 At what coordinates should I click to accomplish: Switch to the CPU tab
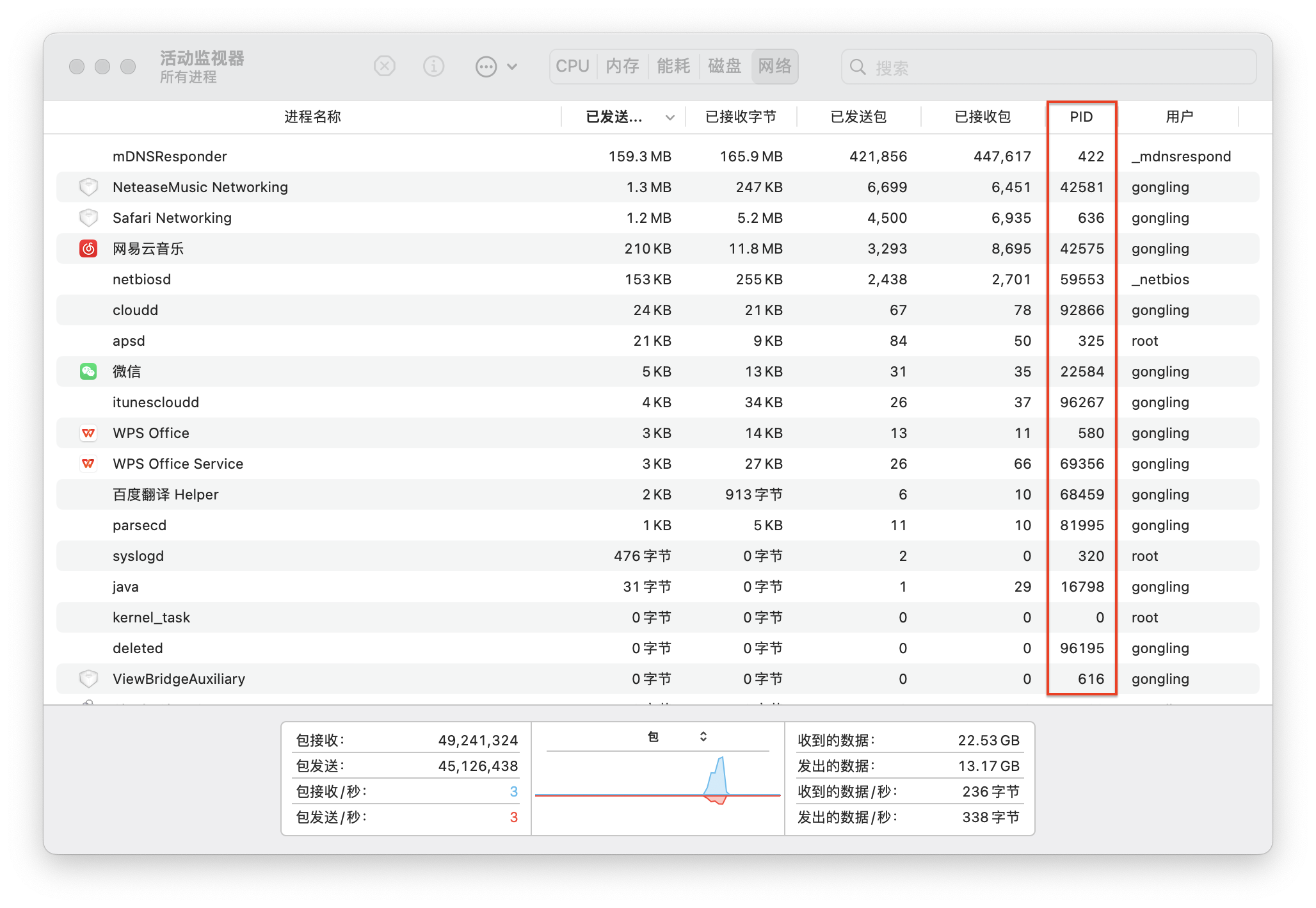(572, 66)
